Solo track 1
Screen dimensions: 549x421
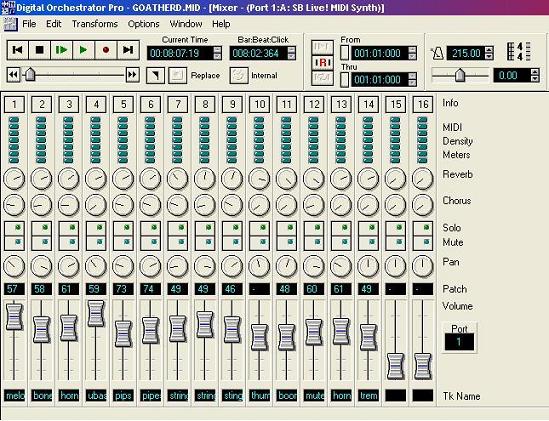(14, 228)
